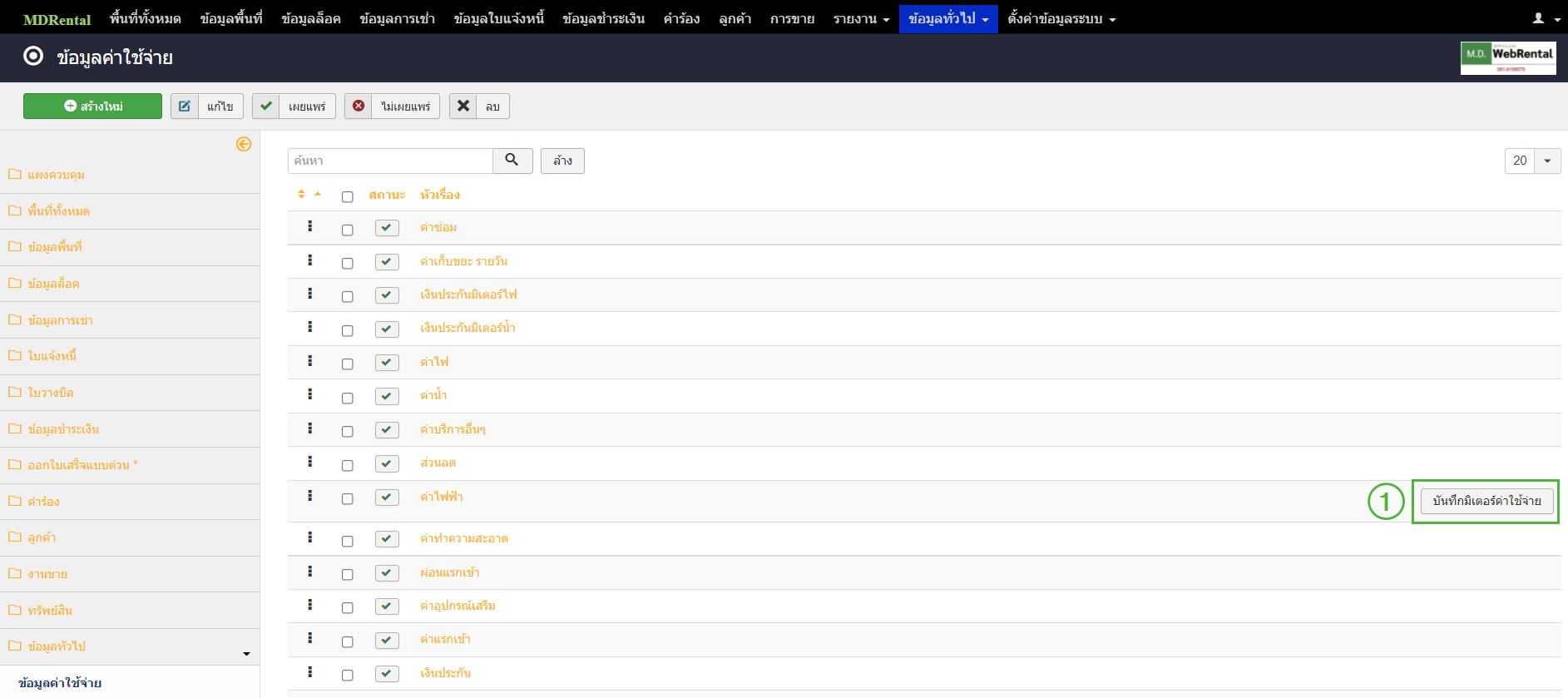Viewport: 1568px width, 698px height.
Task: Toggle published status of ค่าเก็บขยะ รายวัน
Action: point(387,261)
